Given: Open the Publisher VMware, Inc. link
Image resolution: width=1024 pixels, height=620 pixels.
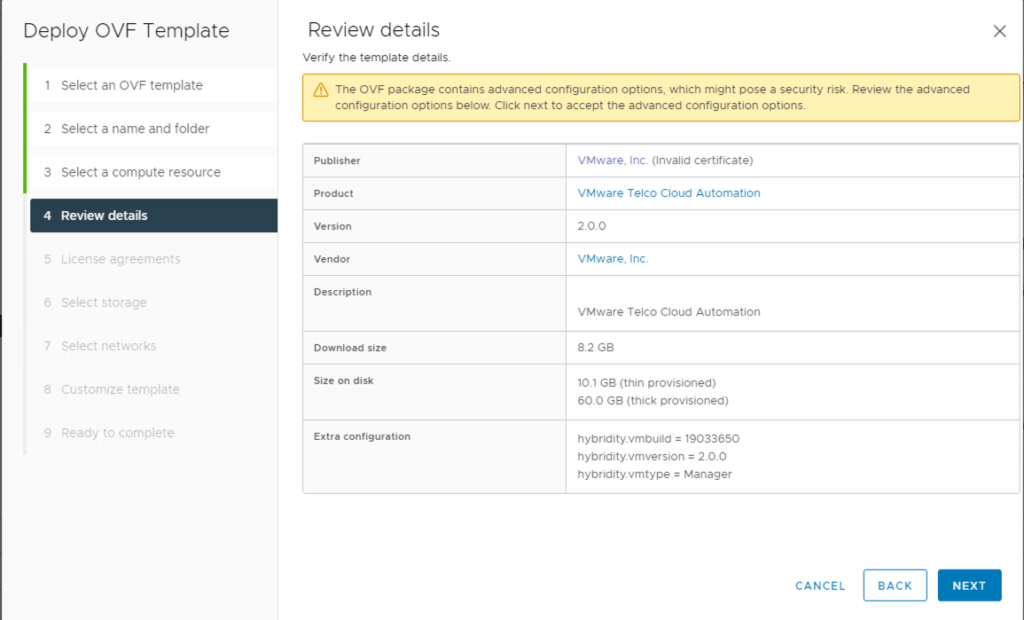Looking at the screenshot, I should tap(613, 160).
